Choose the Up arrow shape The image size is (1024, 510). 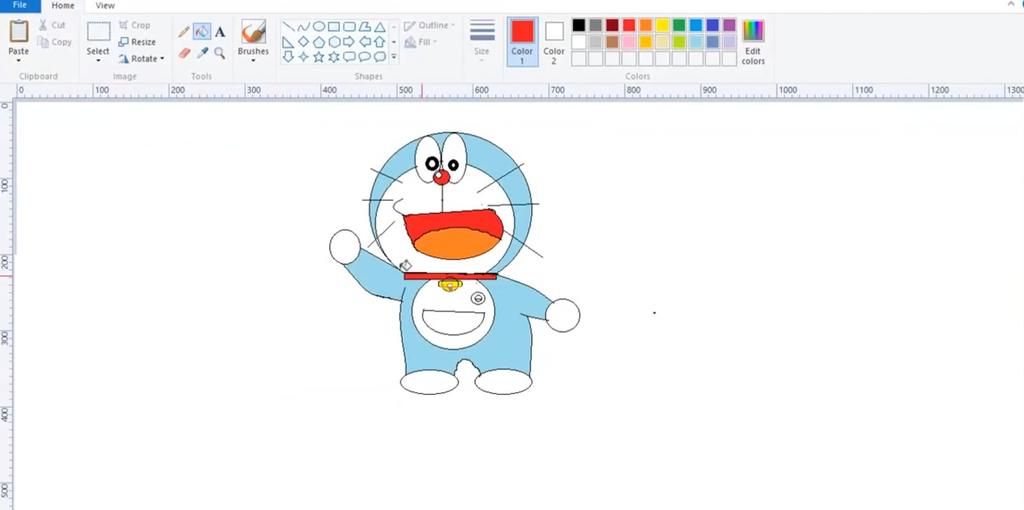(x=379, y=42)
